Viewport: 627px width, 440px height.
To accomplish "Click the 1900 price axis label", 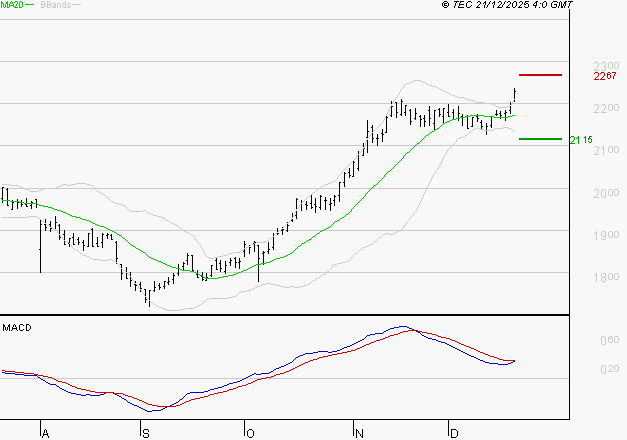I will point(606,235).
